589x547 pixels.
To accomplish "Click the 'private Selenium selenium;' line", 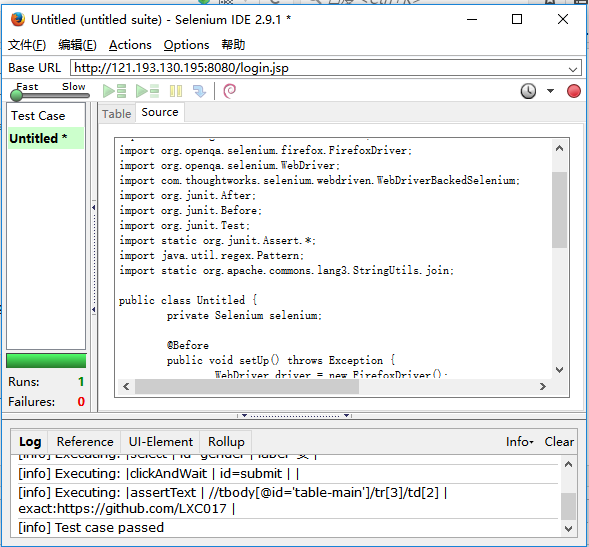I will [x=244, y=315].
